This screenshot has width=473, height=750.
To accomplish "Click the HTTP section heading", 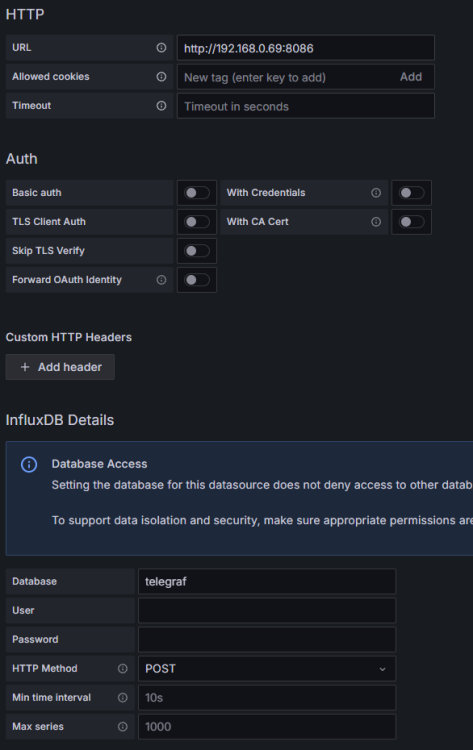I will (x=25, y=14).
